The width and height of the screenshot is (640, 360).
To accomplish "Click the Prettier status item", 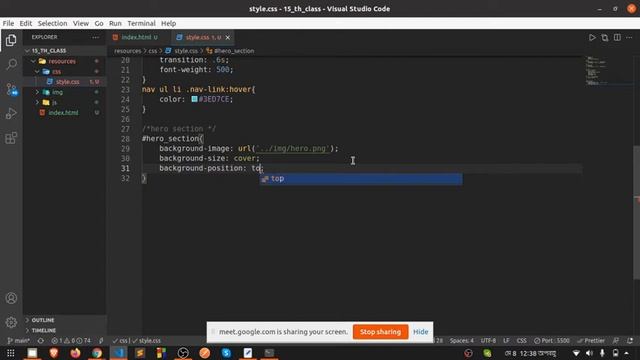I will (x=591, y=340).
